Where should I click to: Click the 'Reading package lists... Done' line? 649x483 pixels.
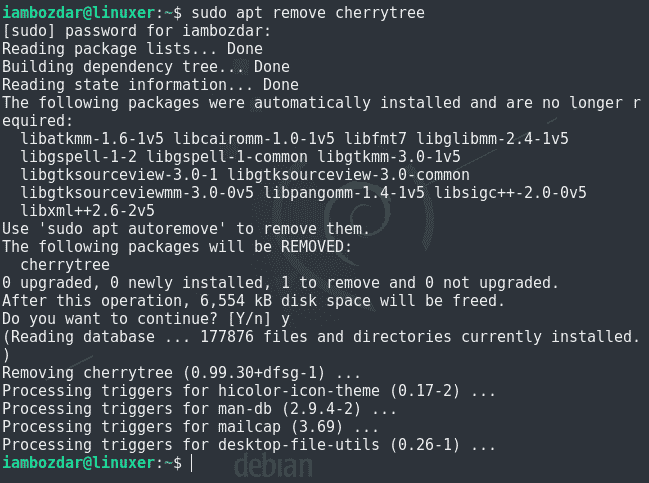click(x=132, y=49)
